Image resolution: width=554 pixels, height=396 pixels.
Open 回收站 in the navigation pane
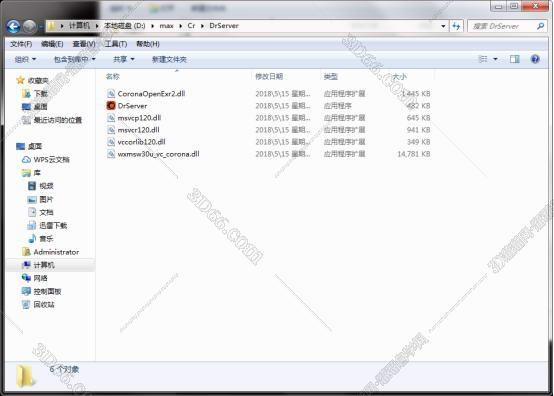[44, 305]
